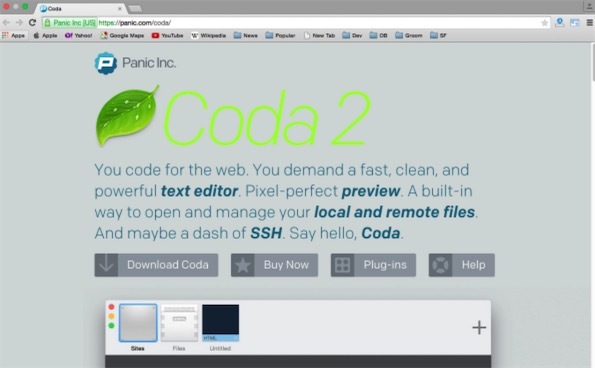The height and width of the screenshot is (368, 595).
Task: Go back with the browser back arrow
Action: (6, 23)
